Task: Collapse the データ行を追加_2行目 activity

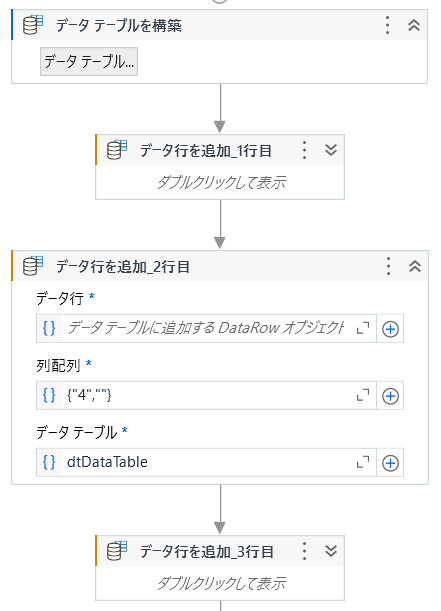Action: (x=415, y=266)
